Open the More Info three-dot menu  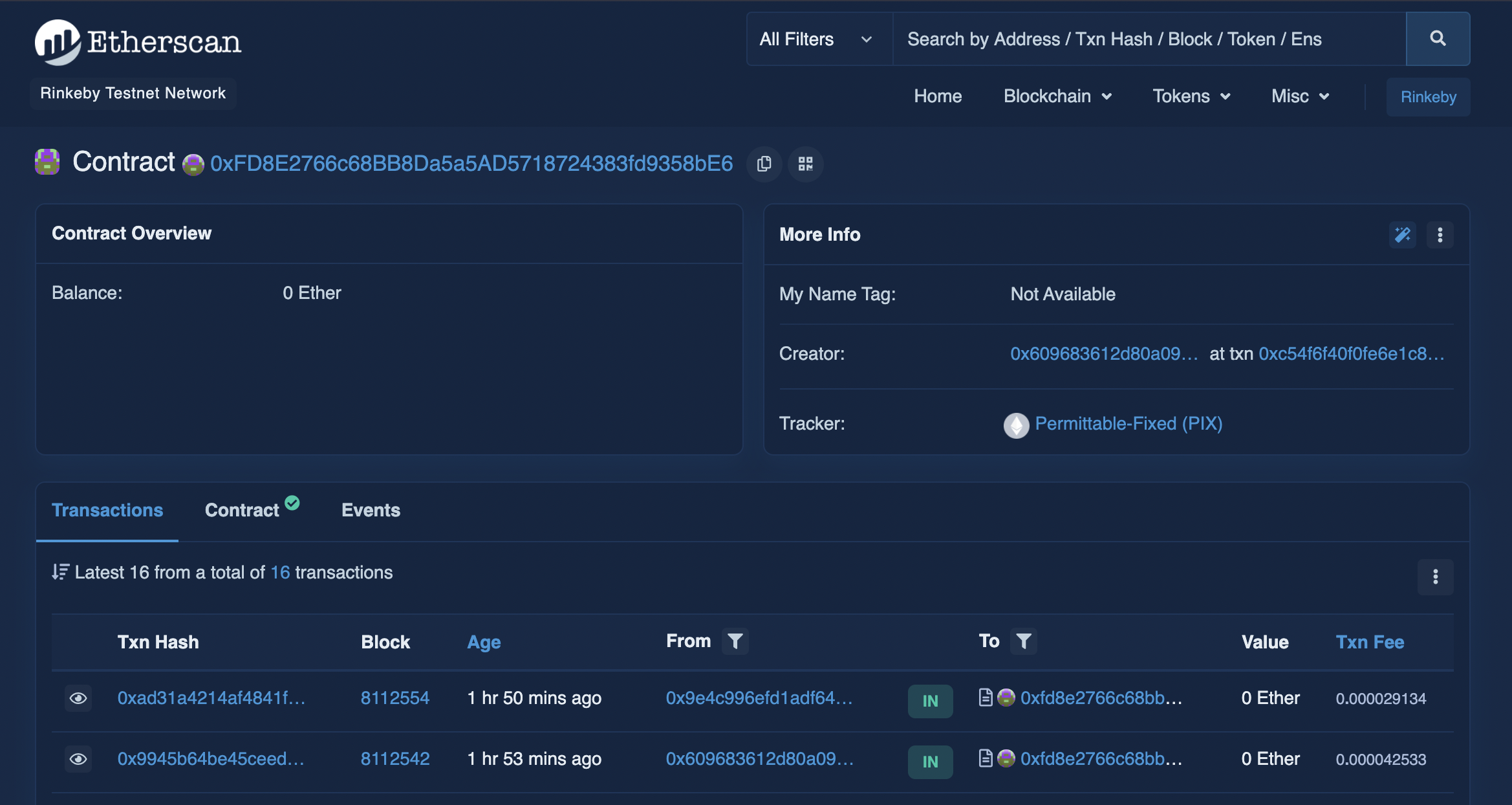point(1440,235)
